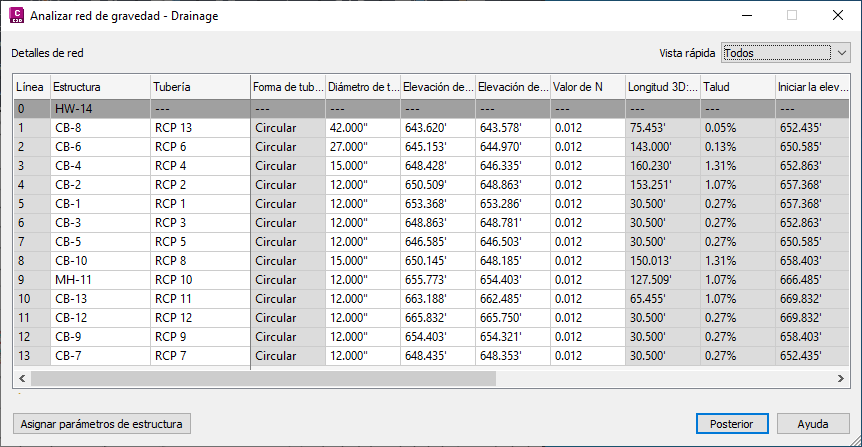Click pipe cell RCP 11
This screenshot has height=447, width=862.
[200, 299]
